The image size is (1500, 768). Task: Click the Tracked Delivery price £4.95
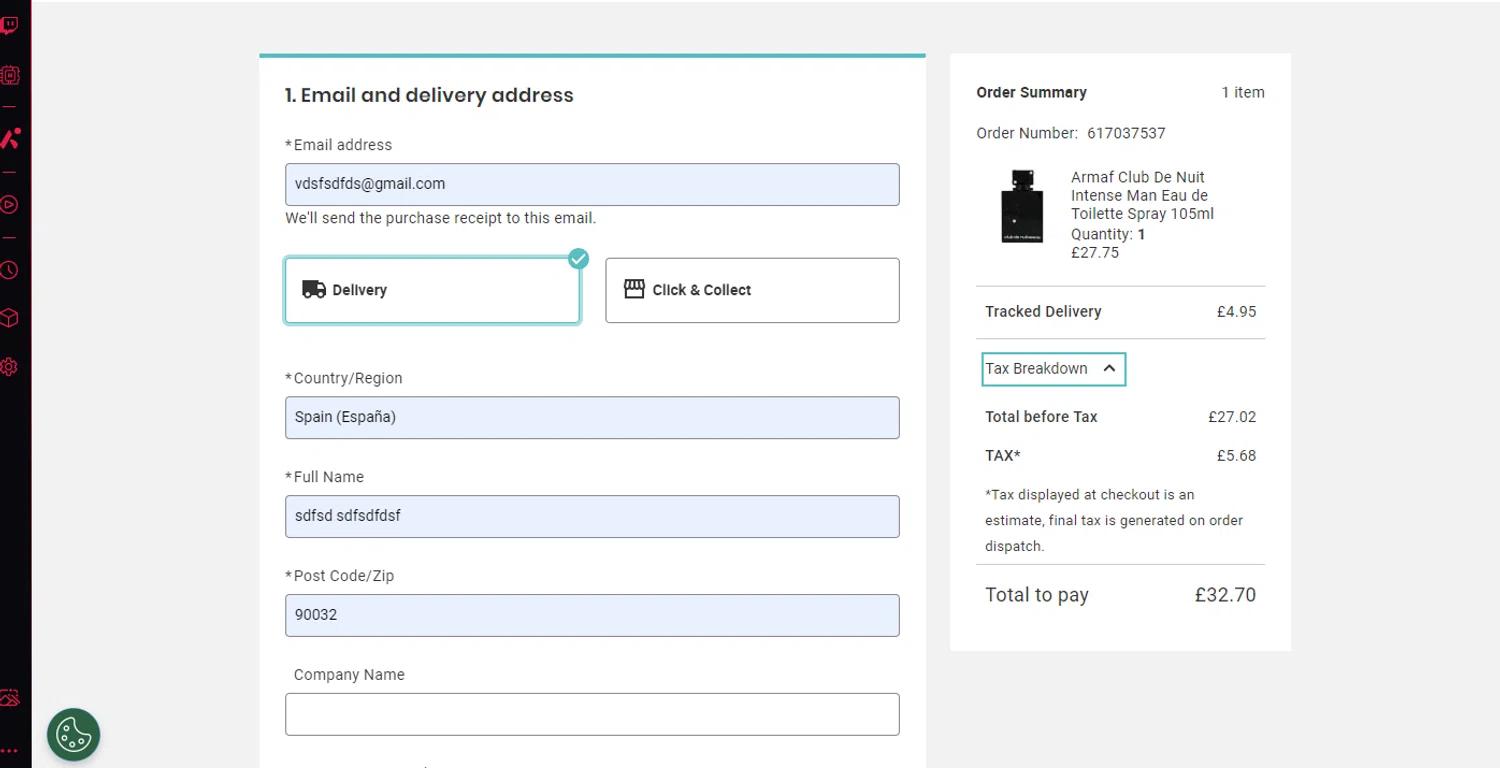pos(1236,311)
